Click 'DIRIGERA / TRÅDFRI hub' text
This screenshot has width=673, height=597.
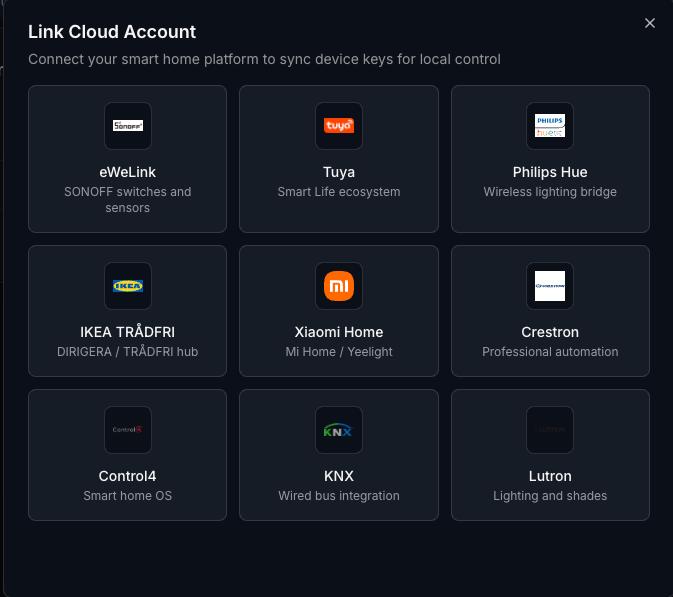click(x=127, y=352)
